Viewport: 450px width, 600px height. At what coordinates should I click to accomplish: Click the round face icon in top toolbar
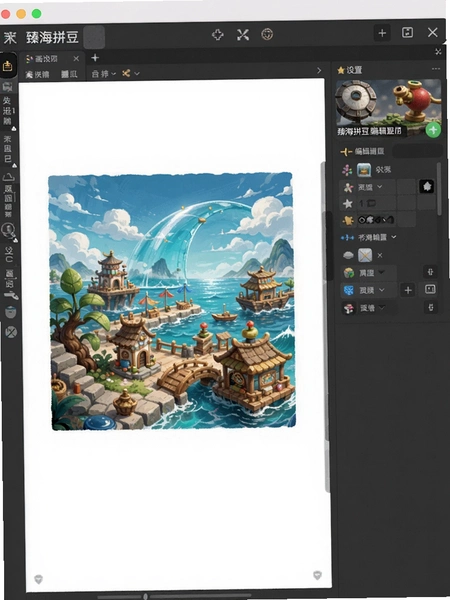click(267, 34)
